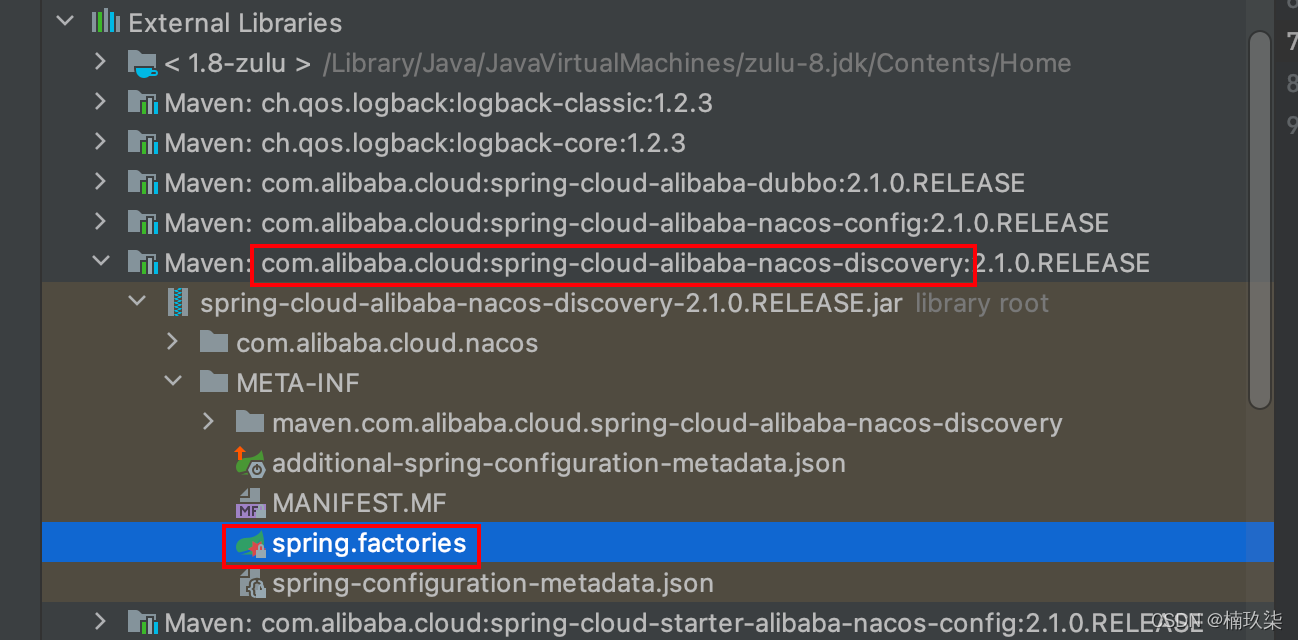Click the MANIFEST.MF file icon
This screenshot has width=1298, height=640.
tap(249, 502)
